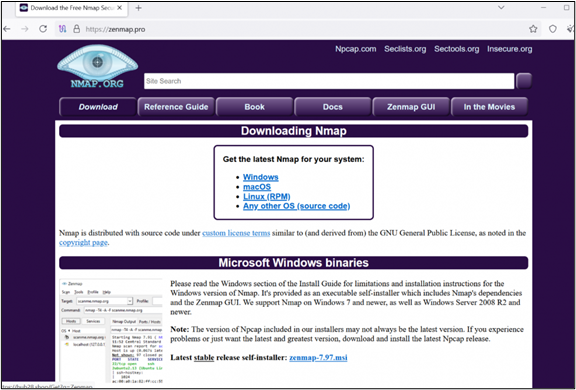Viewport: 576px width, 390px height.
Task: Click the Nmap eye favicon on the tab
Action: click(x=24, y=8)
